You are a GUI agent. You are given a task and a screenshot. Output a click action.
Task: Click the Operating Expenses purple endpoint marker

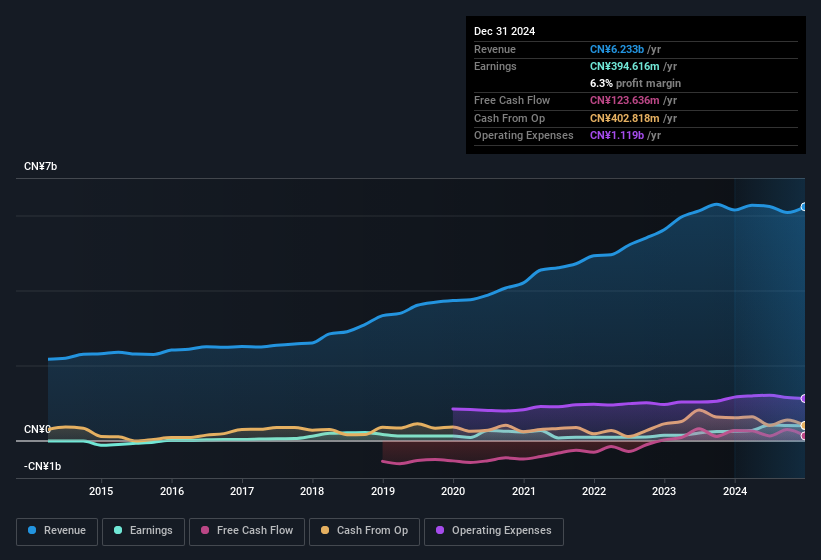pyautogui.click(x=804, y=398)
